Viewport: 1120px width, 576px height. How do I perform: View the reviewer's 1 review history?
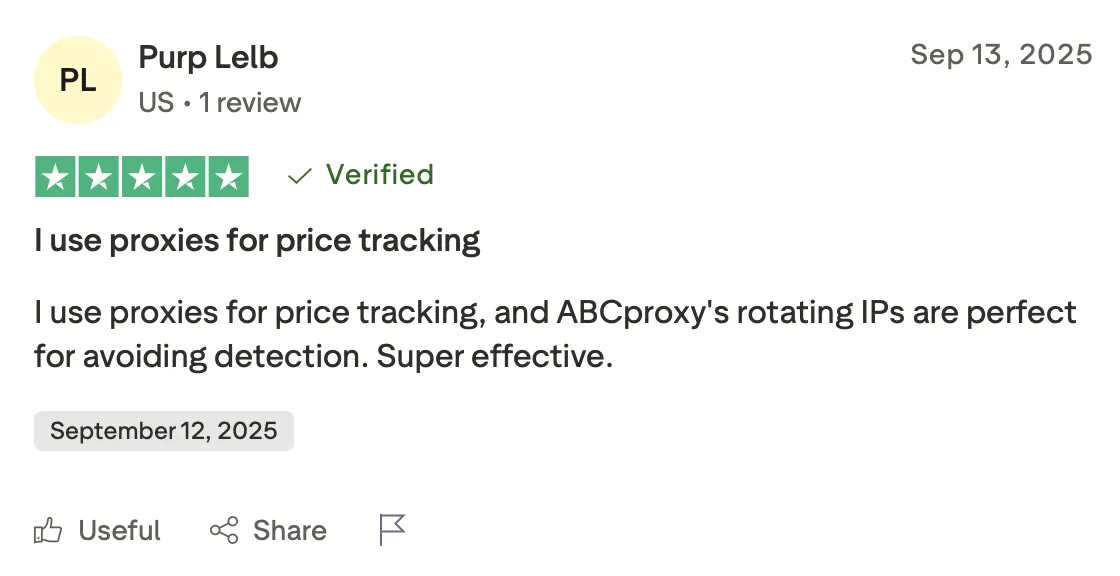tap(250, 102)
